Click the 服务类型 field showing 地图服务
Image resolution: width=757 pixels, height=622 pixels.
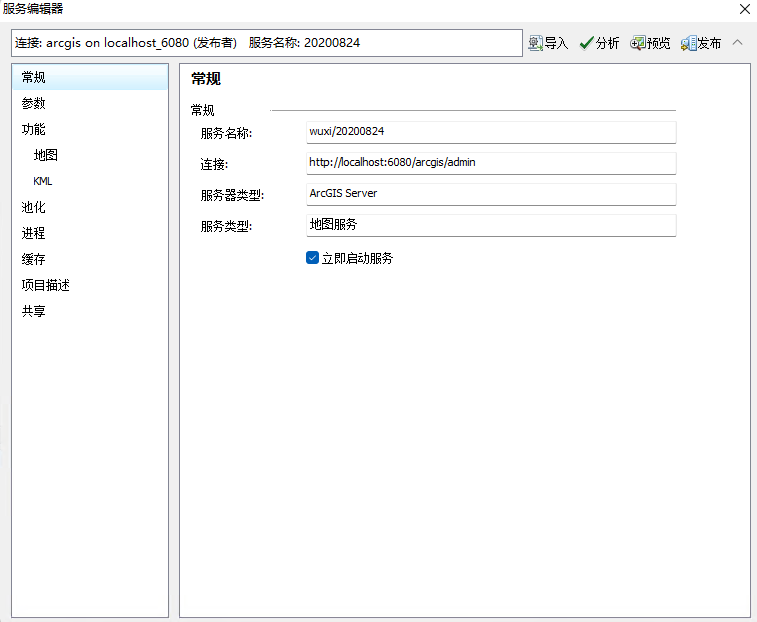[490, 225]
